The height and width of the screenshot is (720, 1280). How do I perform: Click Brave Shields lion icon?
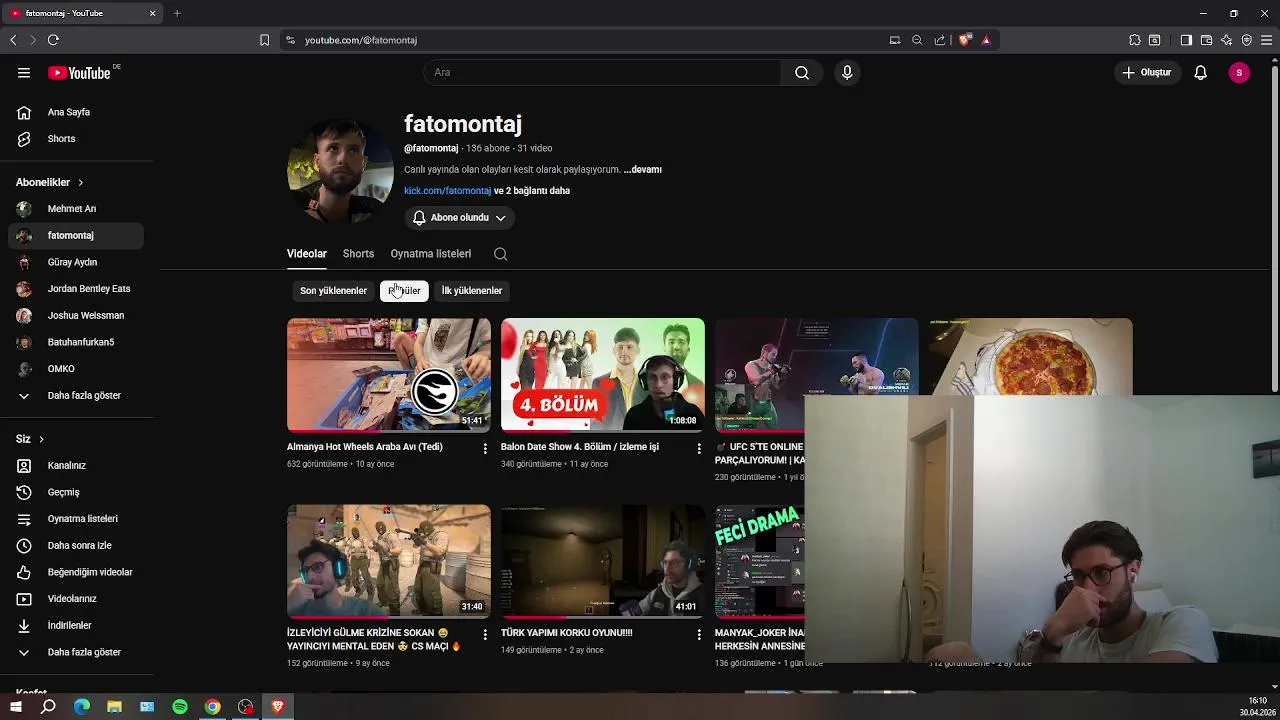coord(964,40)
